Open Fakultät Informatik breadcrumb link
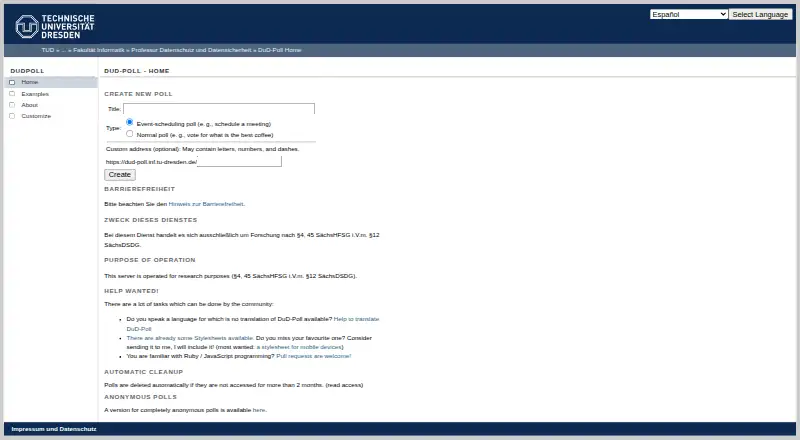800x440 pixels. 98,50
